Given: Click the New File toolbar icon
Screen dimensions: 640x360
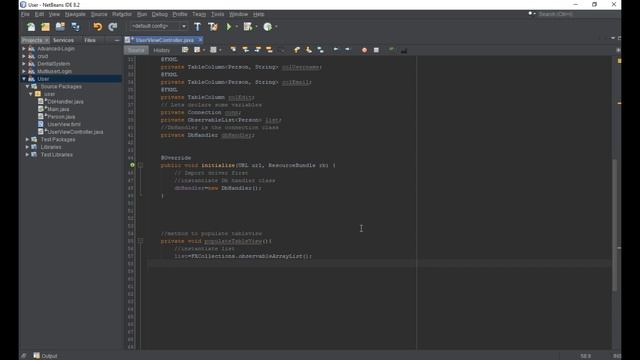Looking at the screenshot, I should click(31, 27).
